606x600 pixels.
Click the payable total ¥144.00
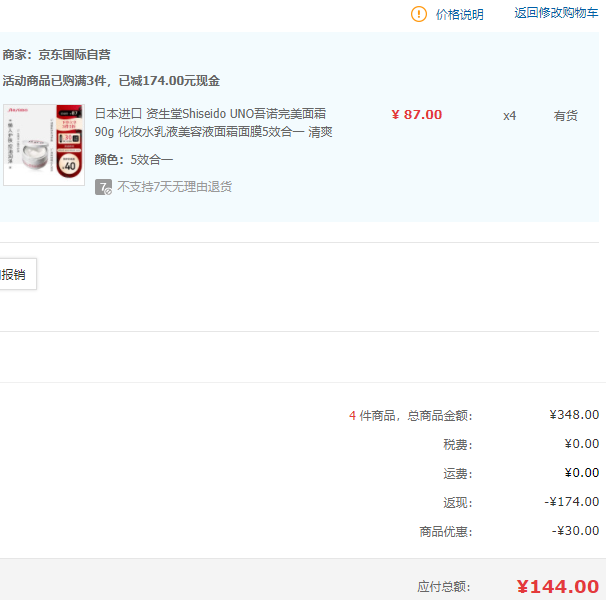click(x=558, y=586)
